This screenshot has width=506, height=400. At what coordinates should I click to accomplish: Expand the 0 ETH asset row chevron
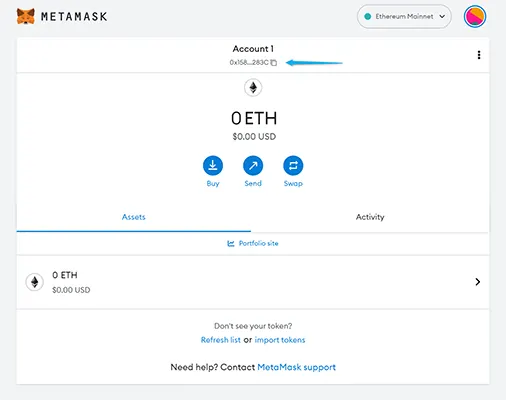[477, 282]
